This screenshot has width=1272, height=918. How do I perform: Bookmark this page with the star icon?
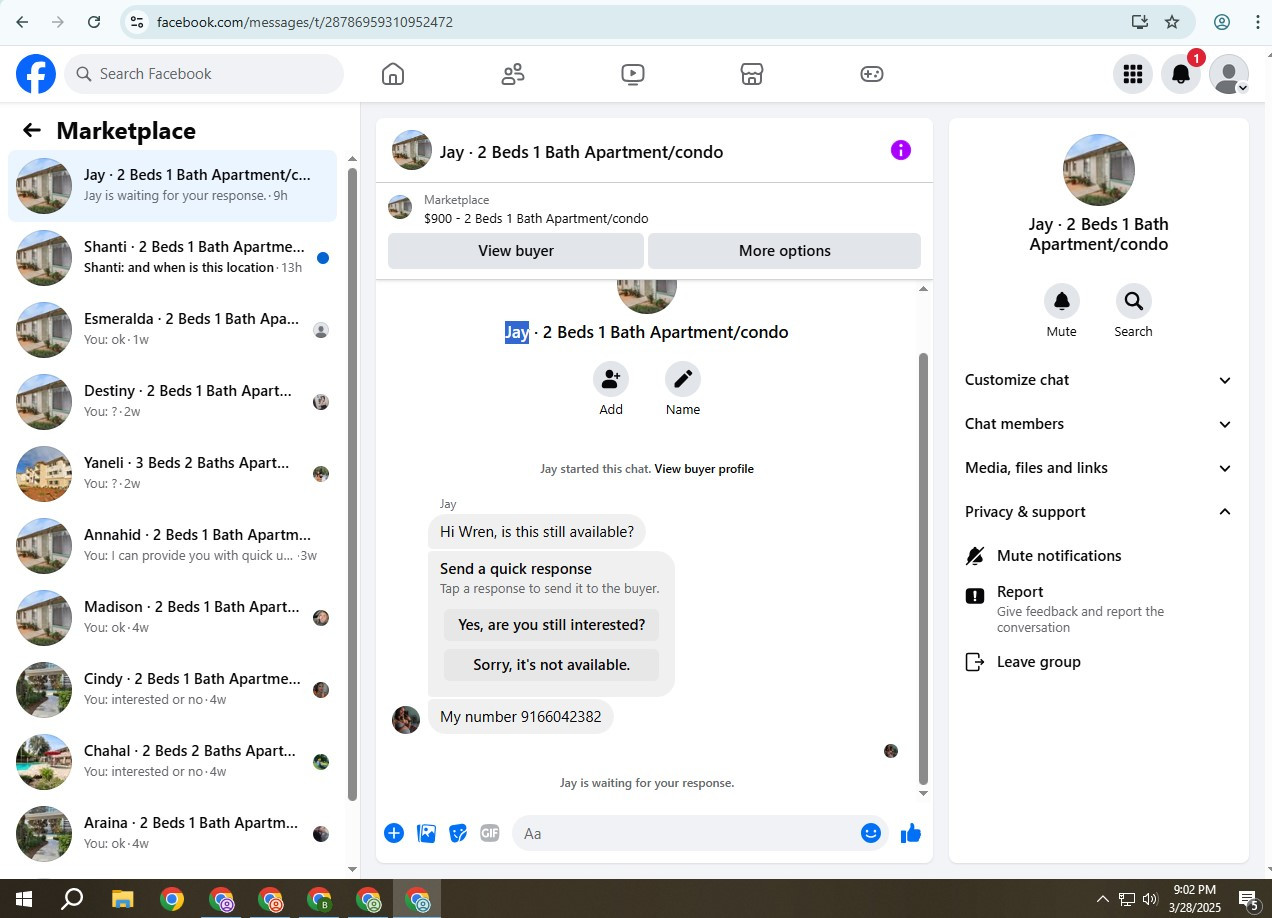click(1172, 21)
